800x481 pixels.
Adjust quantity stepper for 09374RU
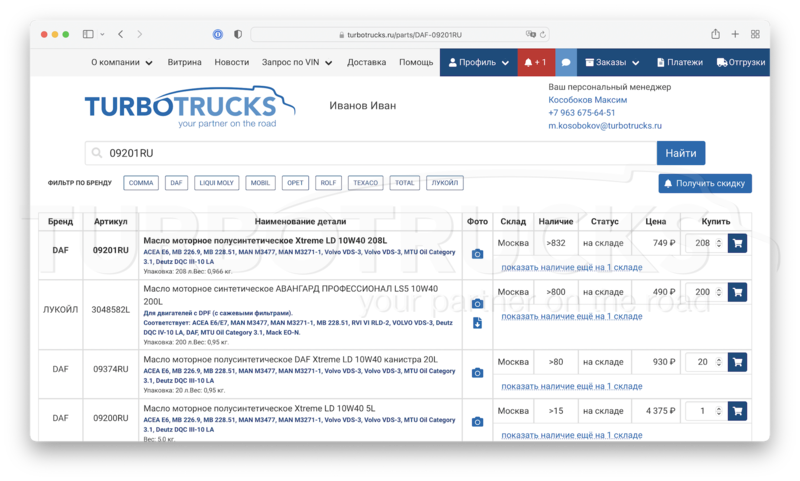(718, 362)
